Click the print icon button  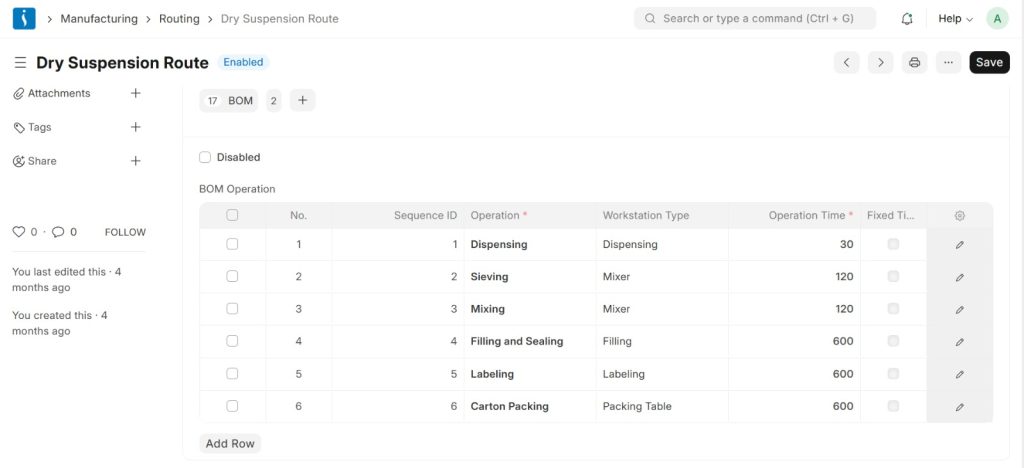pyautogui.click(x=914, y=62)
